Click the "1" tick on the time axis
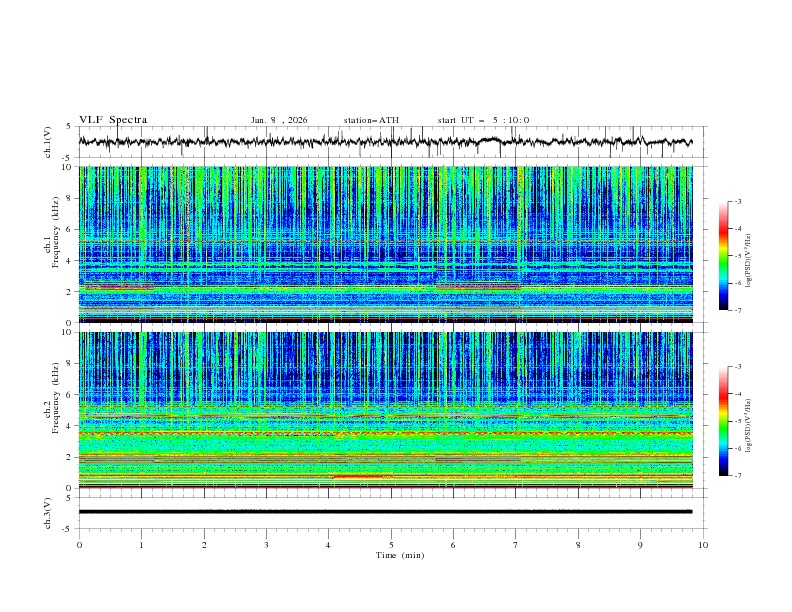The width and height of the screenshot is (792, 612). 141,545
